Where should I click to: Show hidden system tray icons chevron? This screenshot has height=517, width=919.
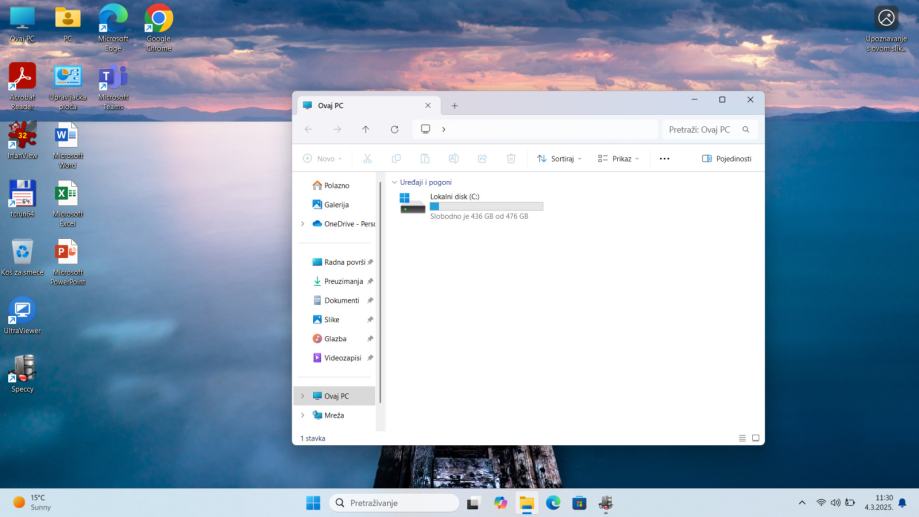(x=802, y=503)
